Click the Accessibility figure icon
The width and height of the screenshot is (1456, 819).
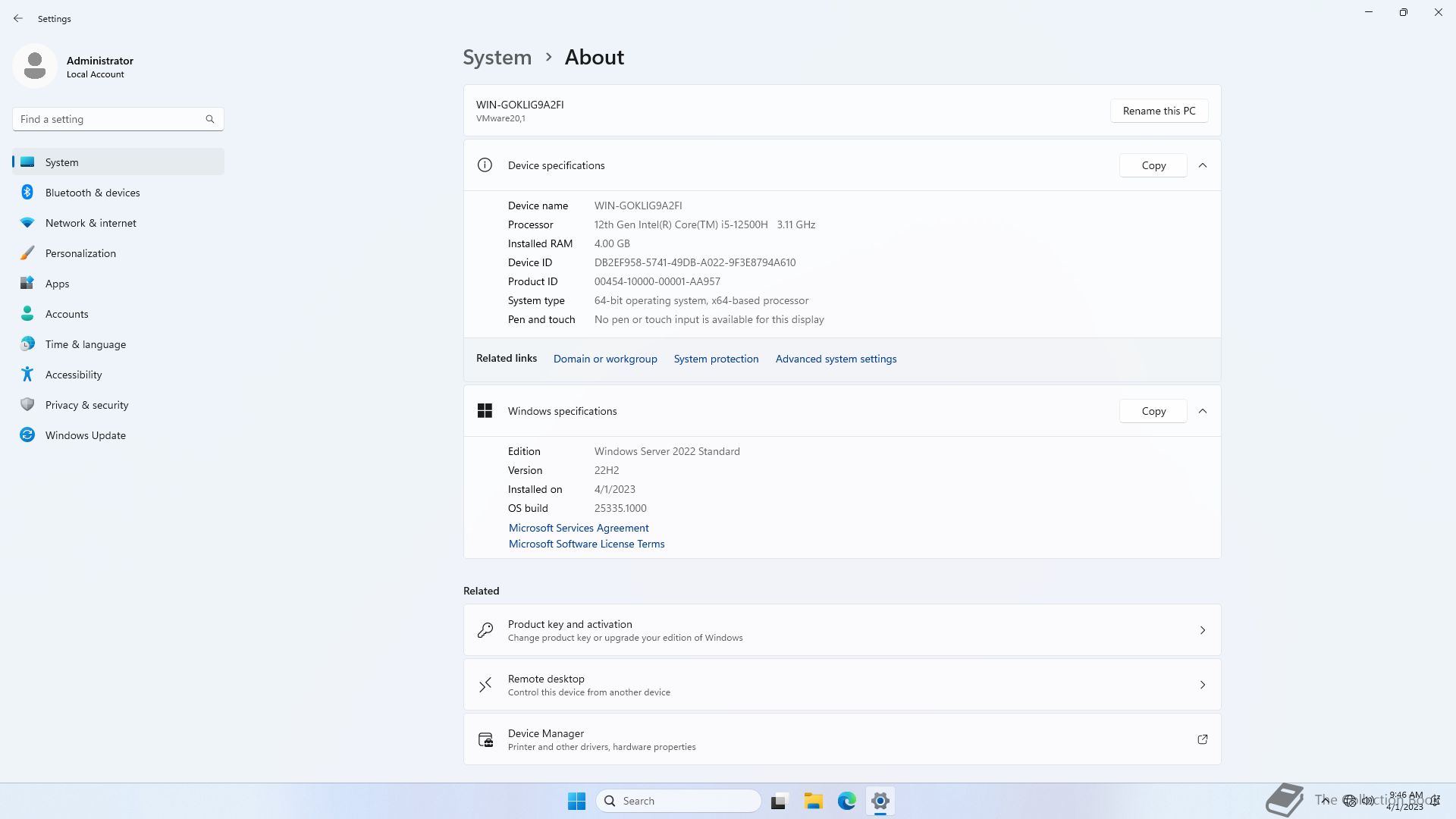coord(27,374)
